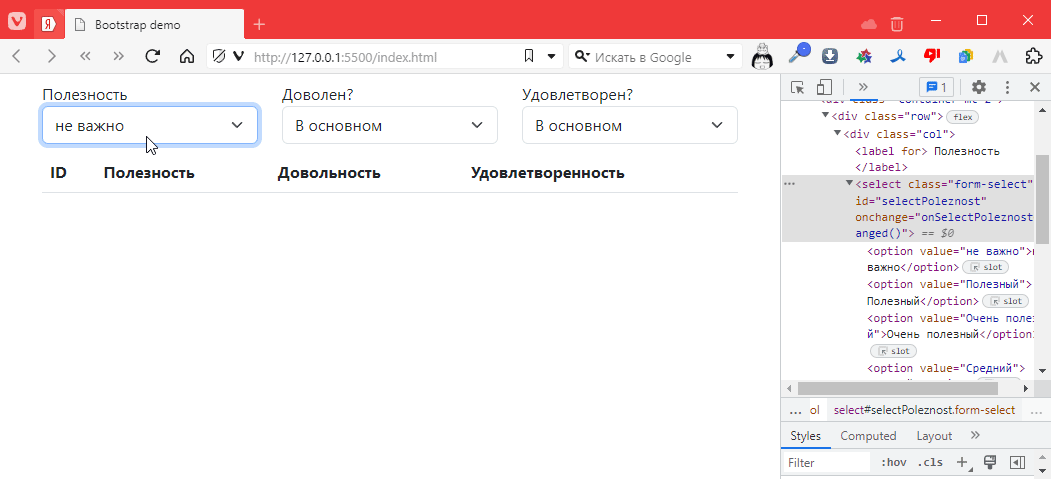
Task: Open the closed tabs trash icon
Action: 897,23
